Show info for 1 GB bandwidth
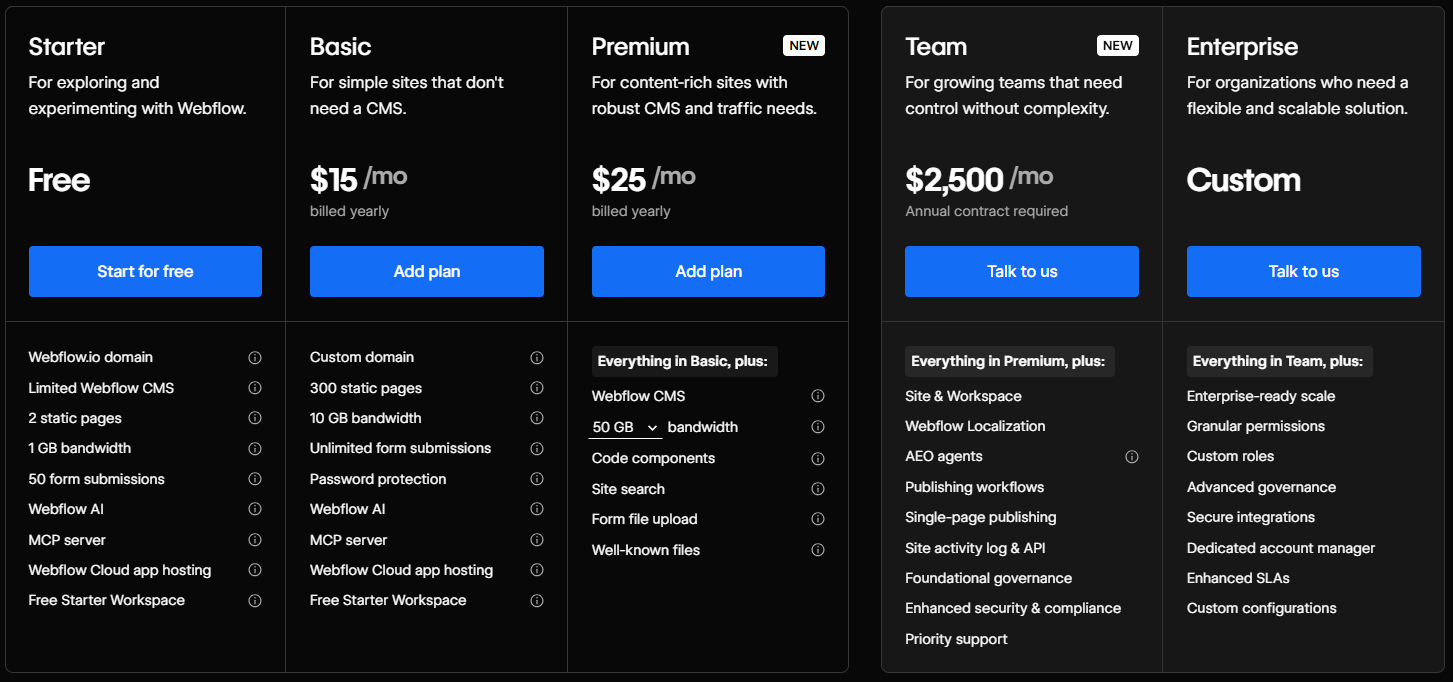 point(255,448)
